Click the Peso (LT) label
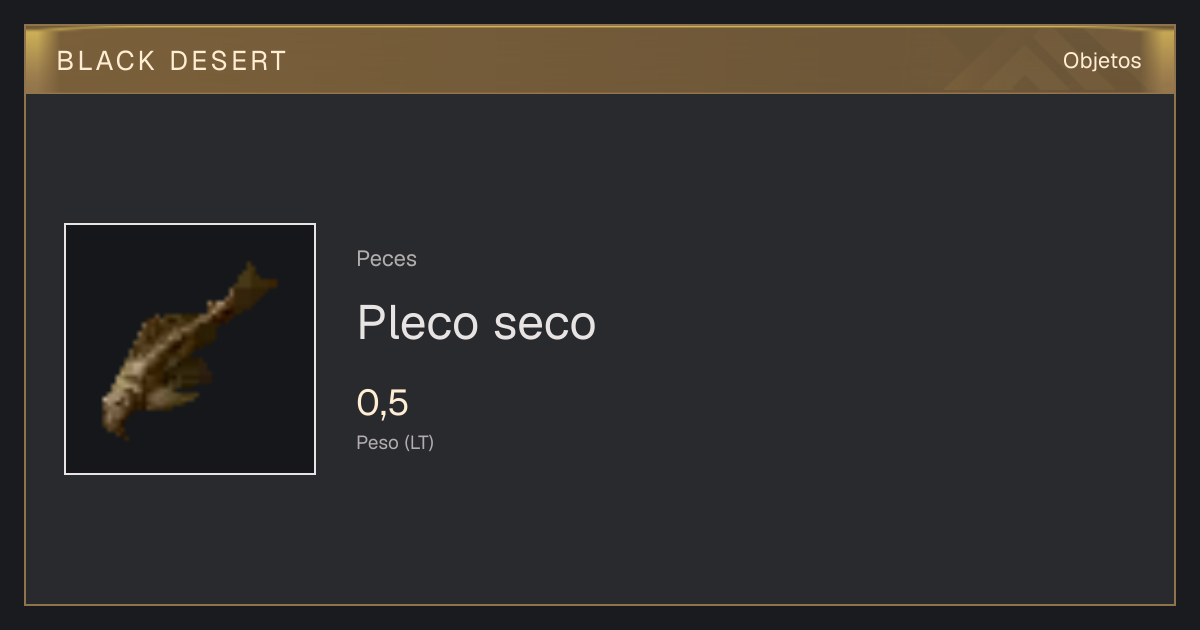Viewport: 1200px width, 630px height. (x=395, y=442)
